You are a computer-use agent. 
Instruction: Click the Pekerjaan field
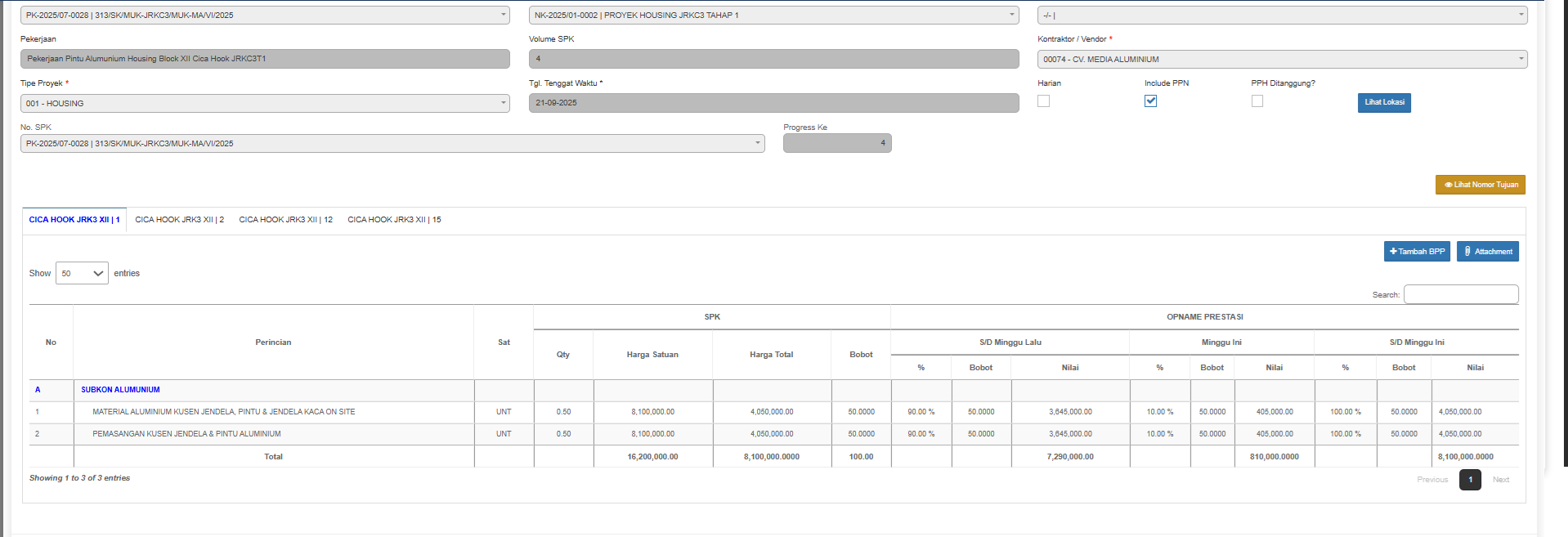click(x=265, y=59)
